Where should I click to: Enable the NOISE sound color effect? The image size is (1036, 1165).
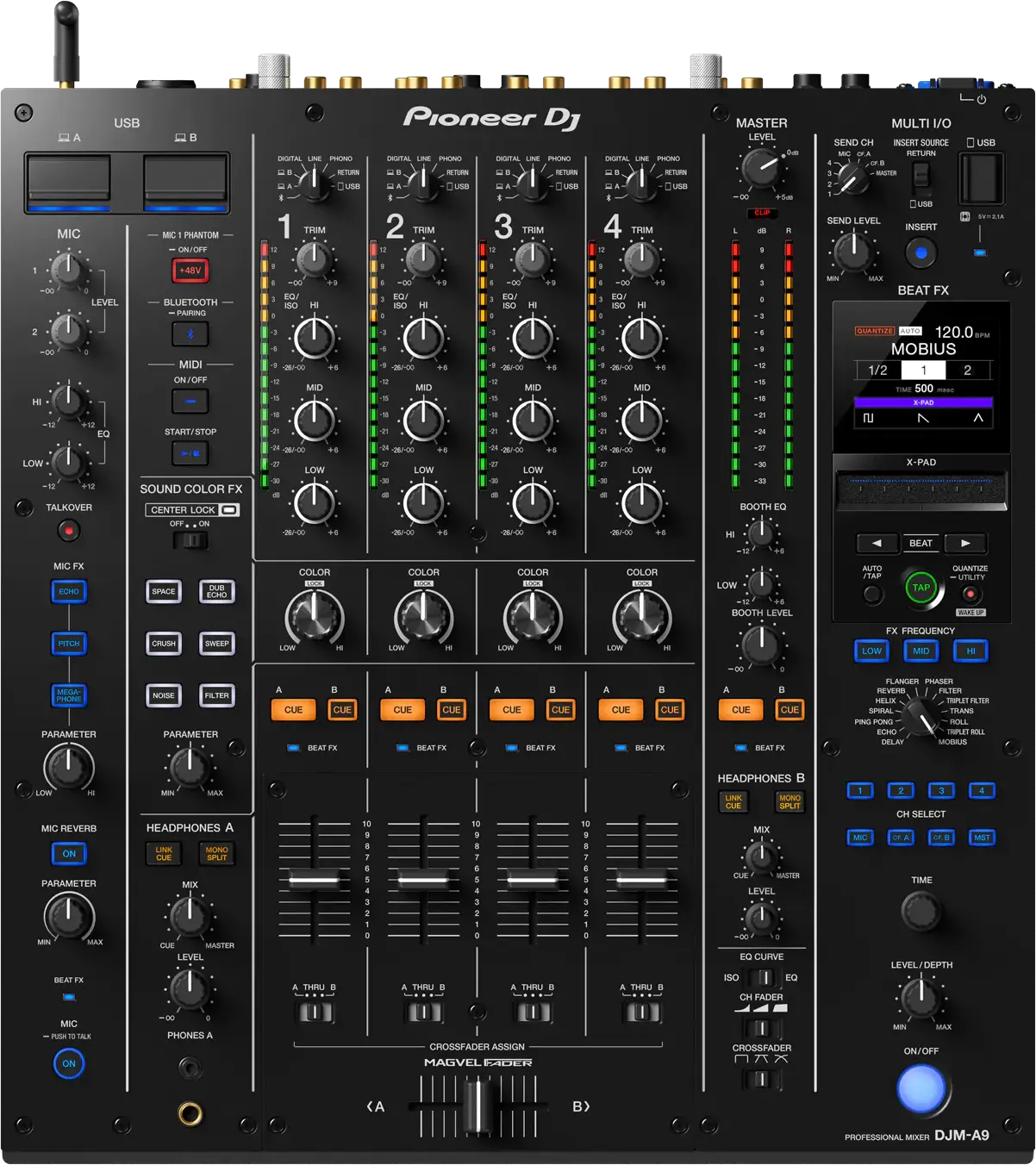164,695
